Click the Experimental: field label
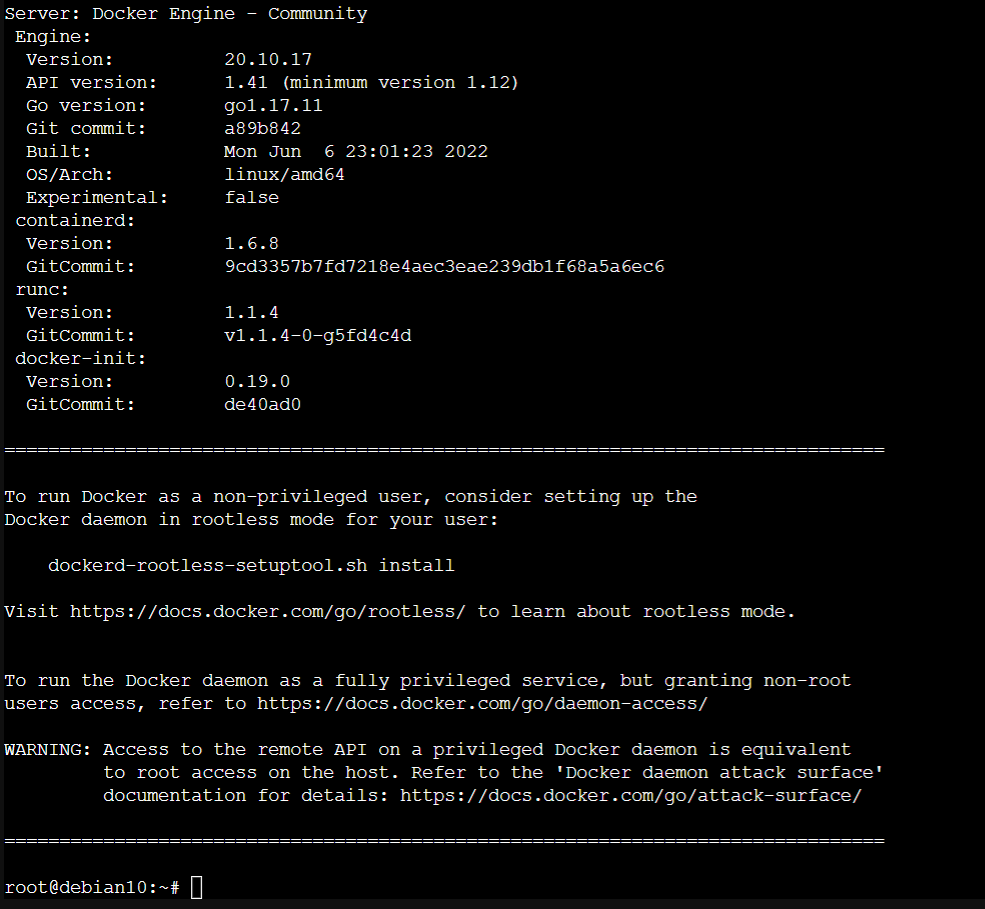Viewport: 985px width, 909px height. [x=97, y=197]
